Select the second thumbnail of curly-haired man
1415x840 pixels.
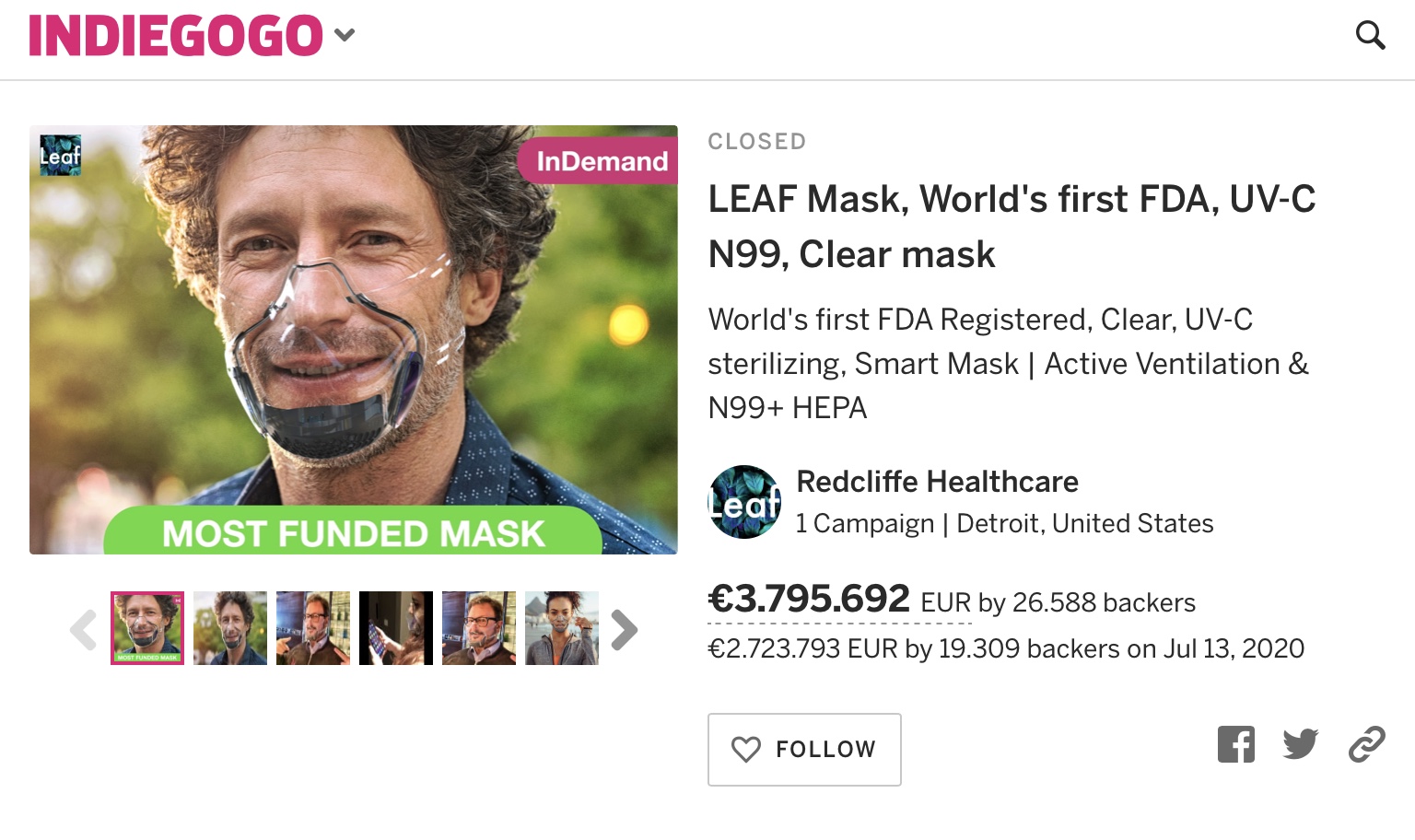point(230,628)
